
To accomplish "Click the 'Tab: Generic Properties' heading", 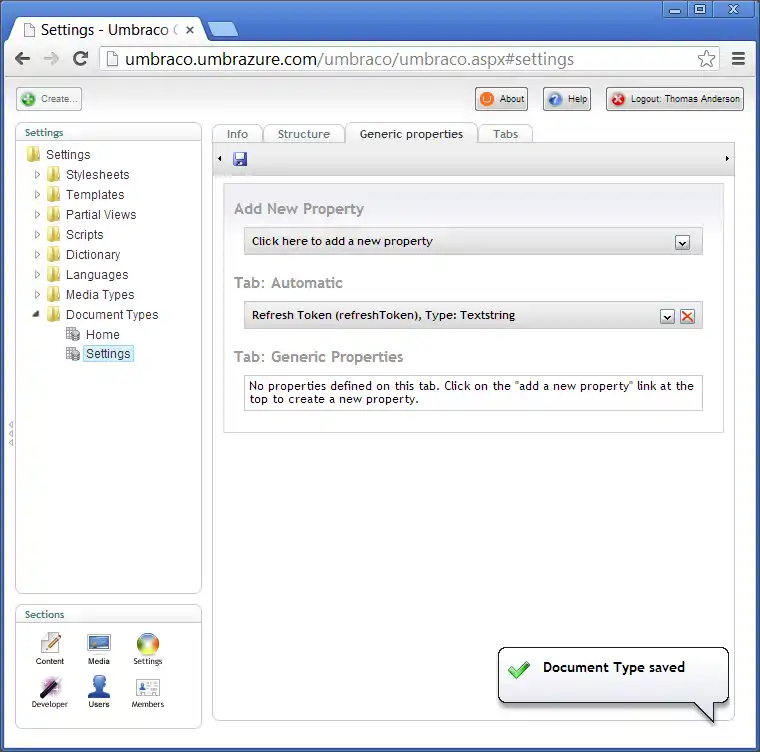I will [318, 357].
